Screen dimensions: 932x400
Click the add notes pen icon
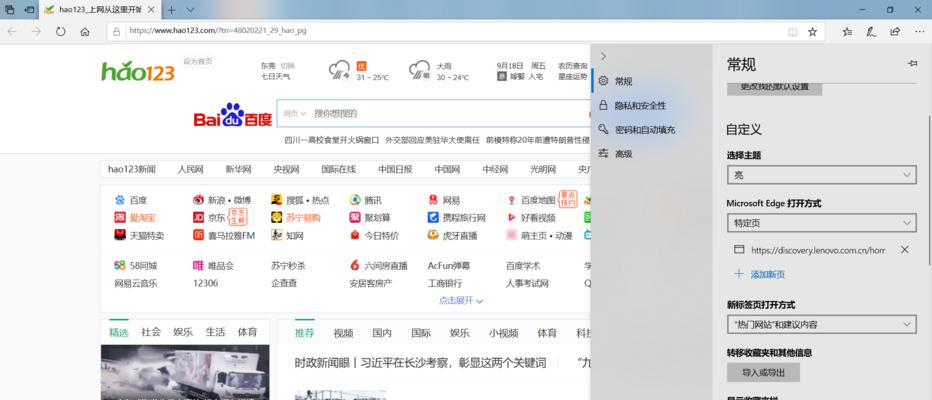(871, 32)
